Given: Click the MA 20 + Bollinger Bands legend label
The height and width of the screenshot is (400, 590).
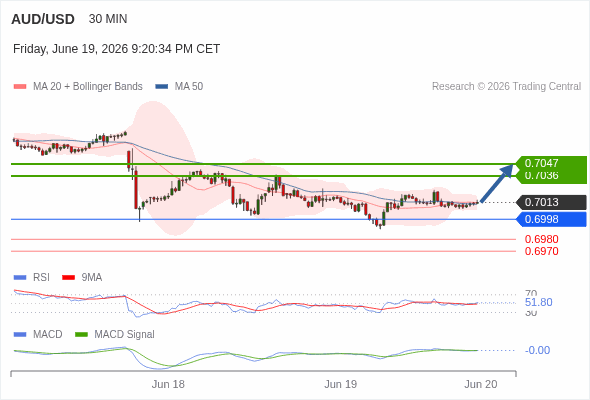Looking at the screenshot, I should tap(88, 87).
